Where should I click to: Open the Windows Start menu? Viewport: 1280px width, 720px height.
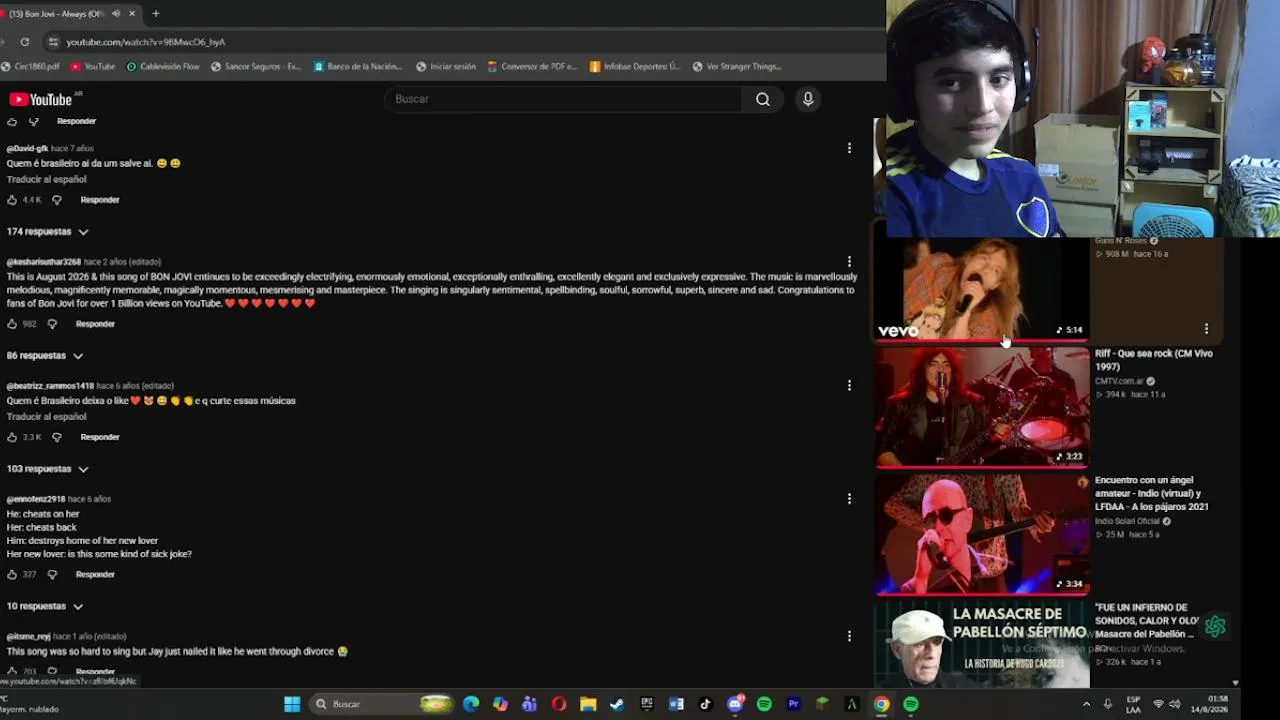[292, 704]
